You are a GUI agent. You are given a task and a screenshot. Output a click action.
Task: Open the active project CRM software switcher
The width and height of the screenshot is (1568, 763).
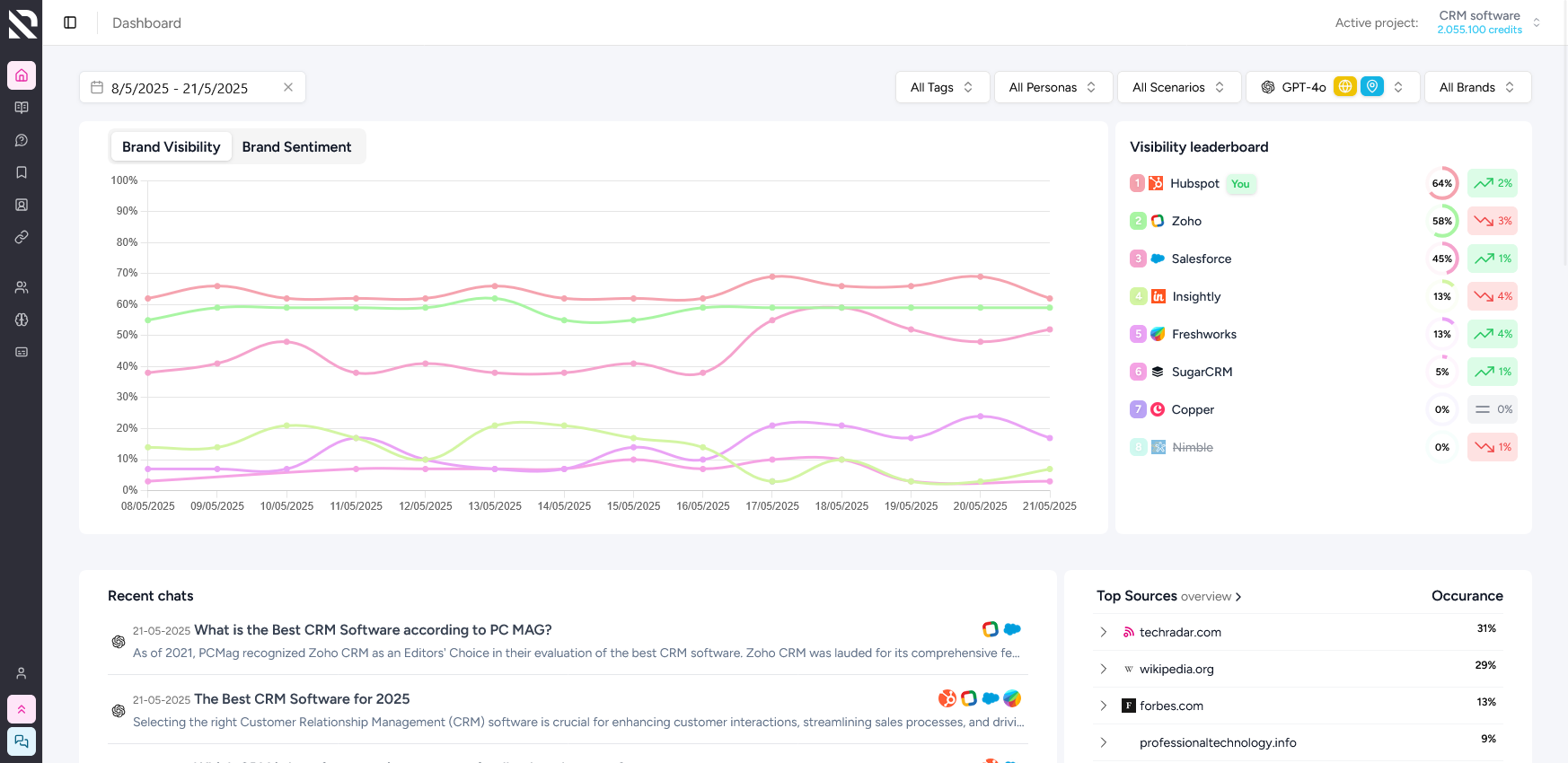coord(1489,22)
